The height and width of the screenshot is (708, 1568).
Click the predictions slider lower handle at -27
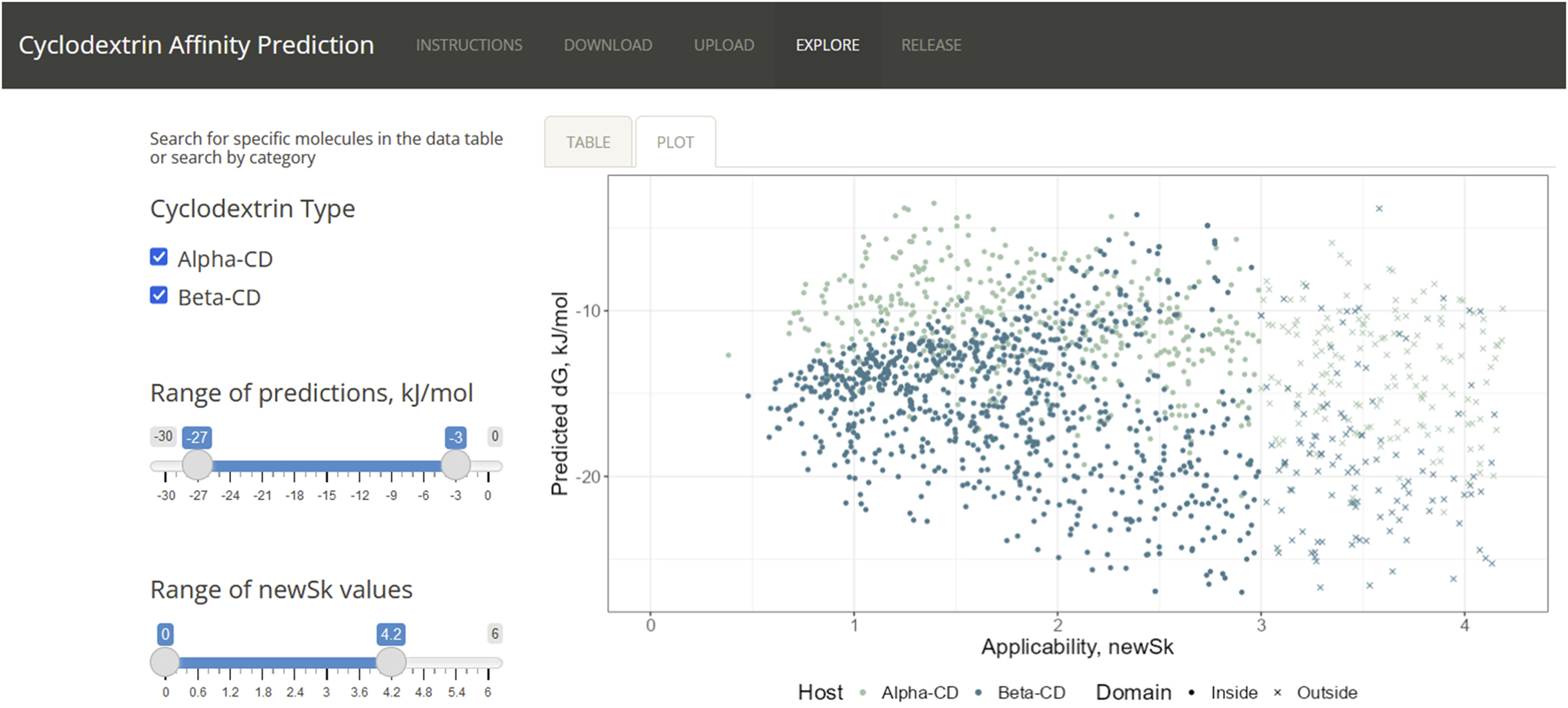point(197,465)
